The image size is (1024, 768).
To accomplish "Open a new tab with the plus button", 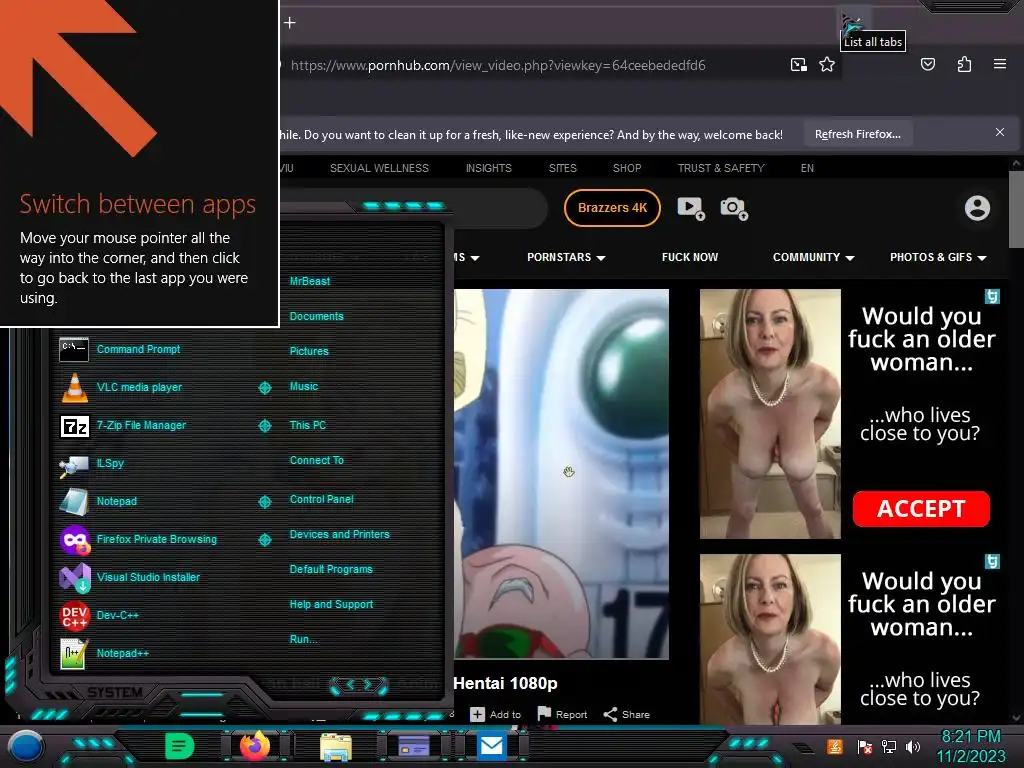I will coord(290,23).
